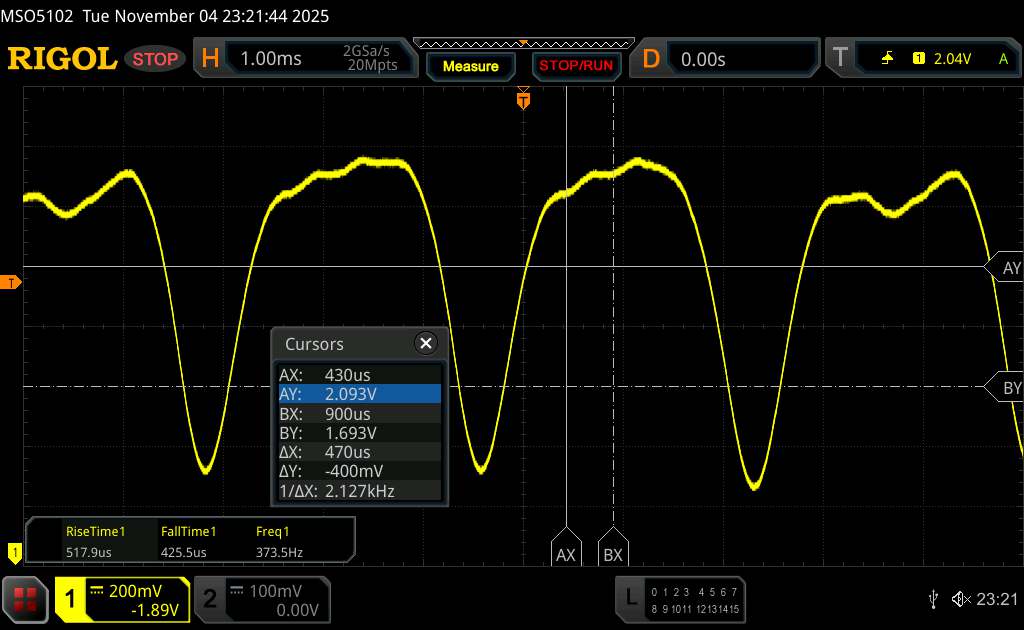Open the red grid function menu icon

coord(26,599)
